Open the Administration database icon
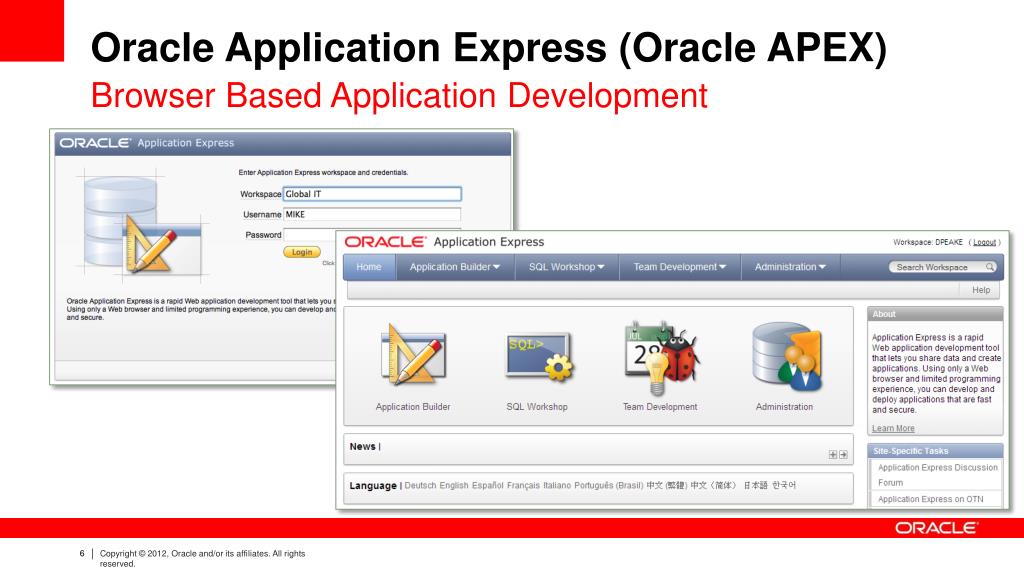Viewport: 1024px width, 576px height. tap(786, 357)
